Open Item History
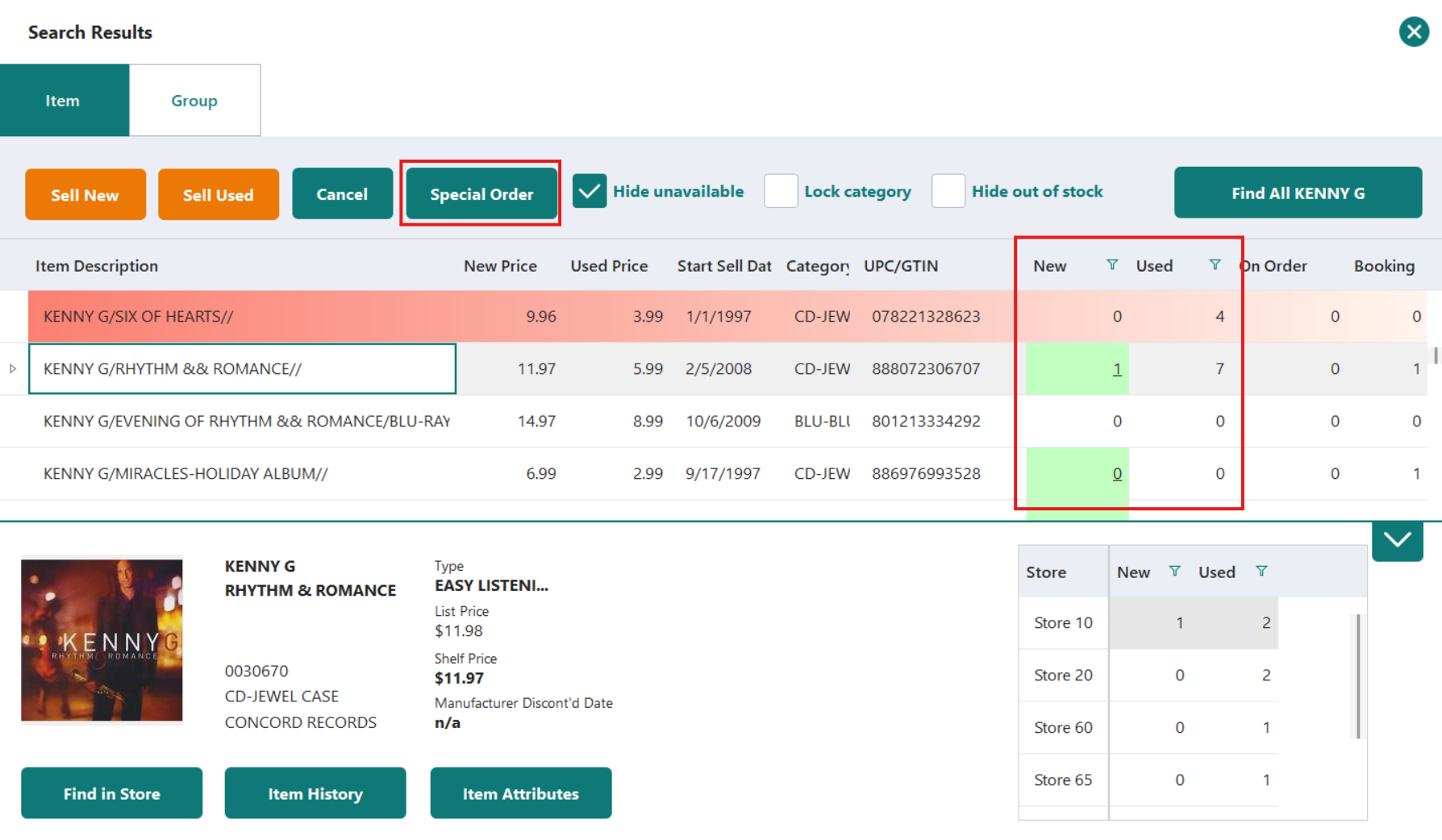The height and width of the screenshot is (840, 1442). coord(315,793)
